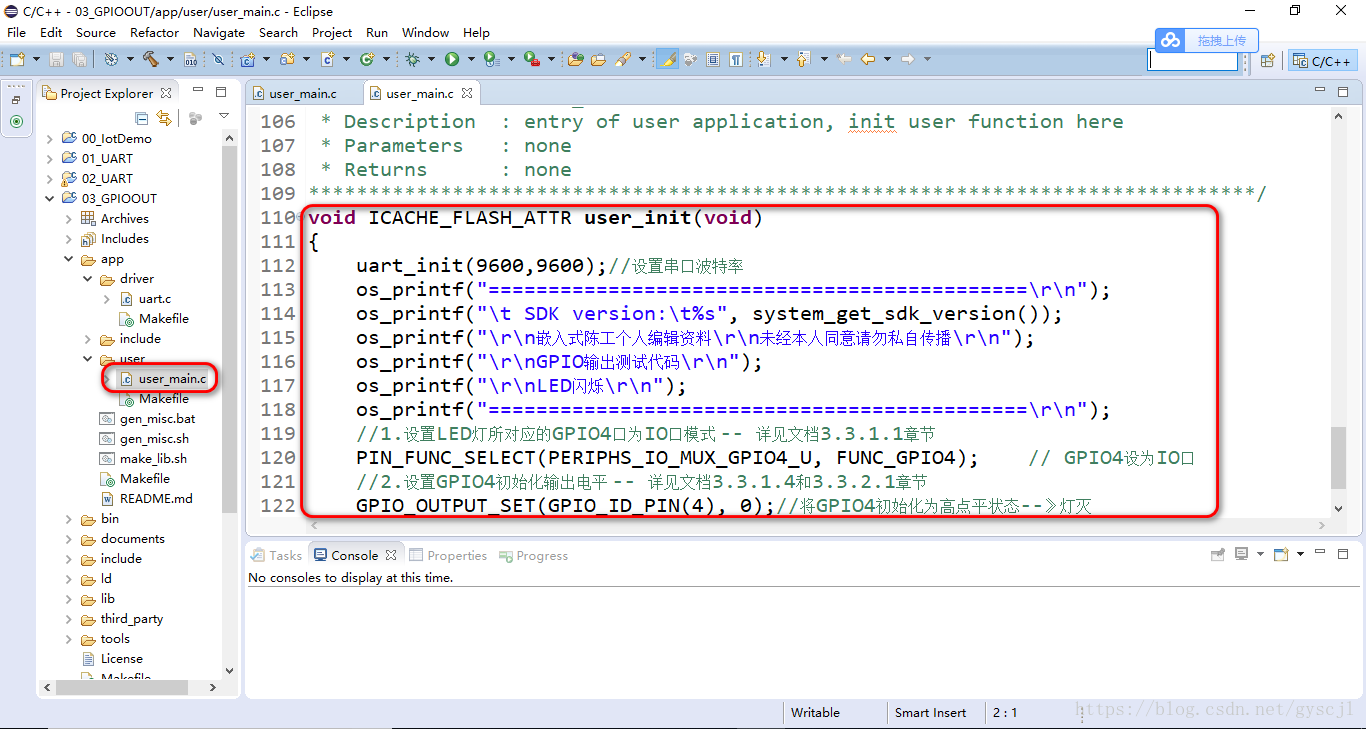
Task: Click the Profile run icon
Action: tap(491, 59)
